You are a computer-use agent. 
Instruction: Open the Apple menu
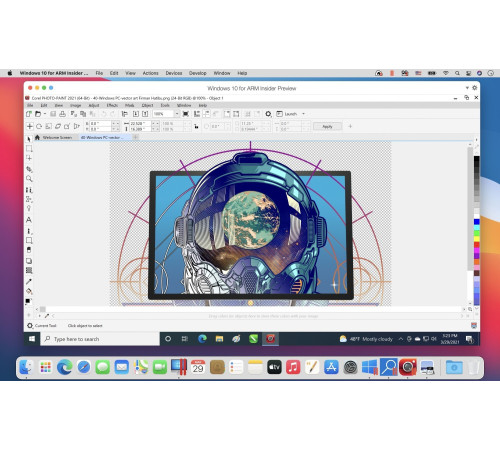(10, 73)
